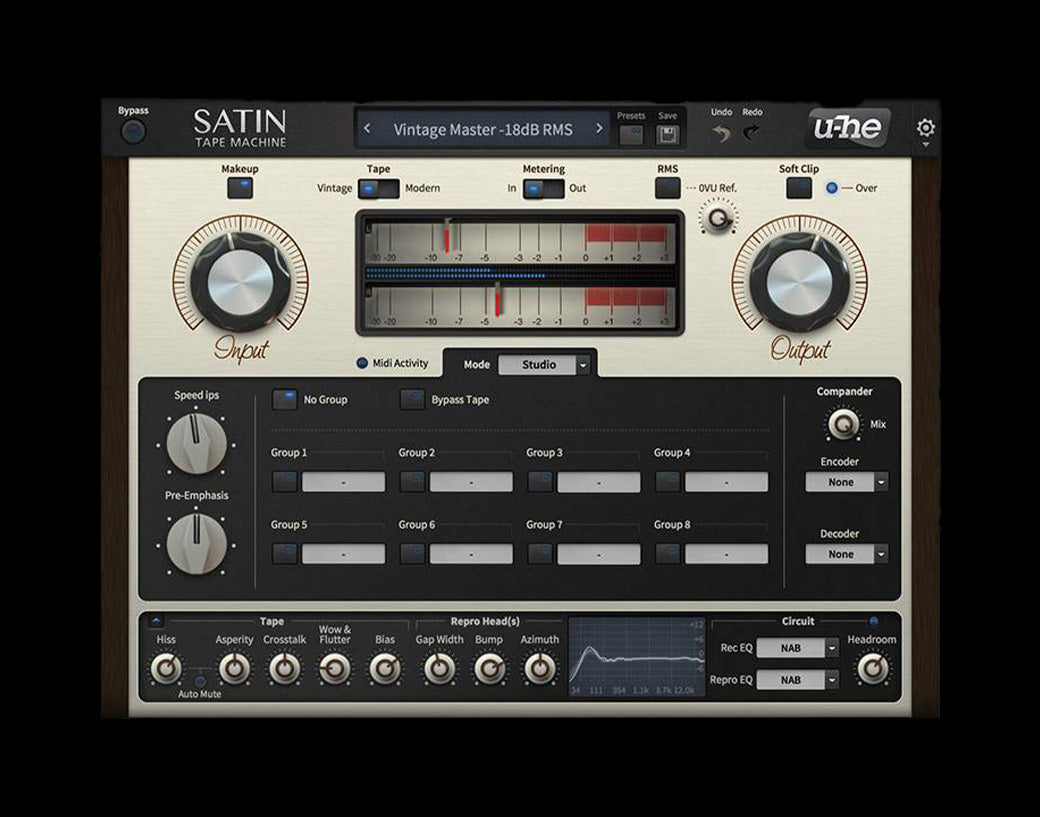
Task: Toggle the No Group button
Action: [x=285, y=399]
